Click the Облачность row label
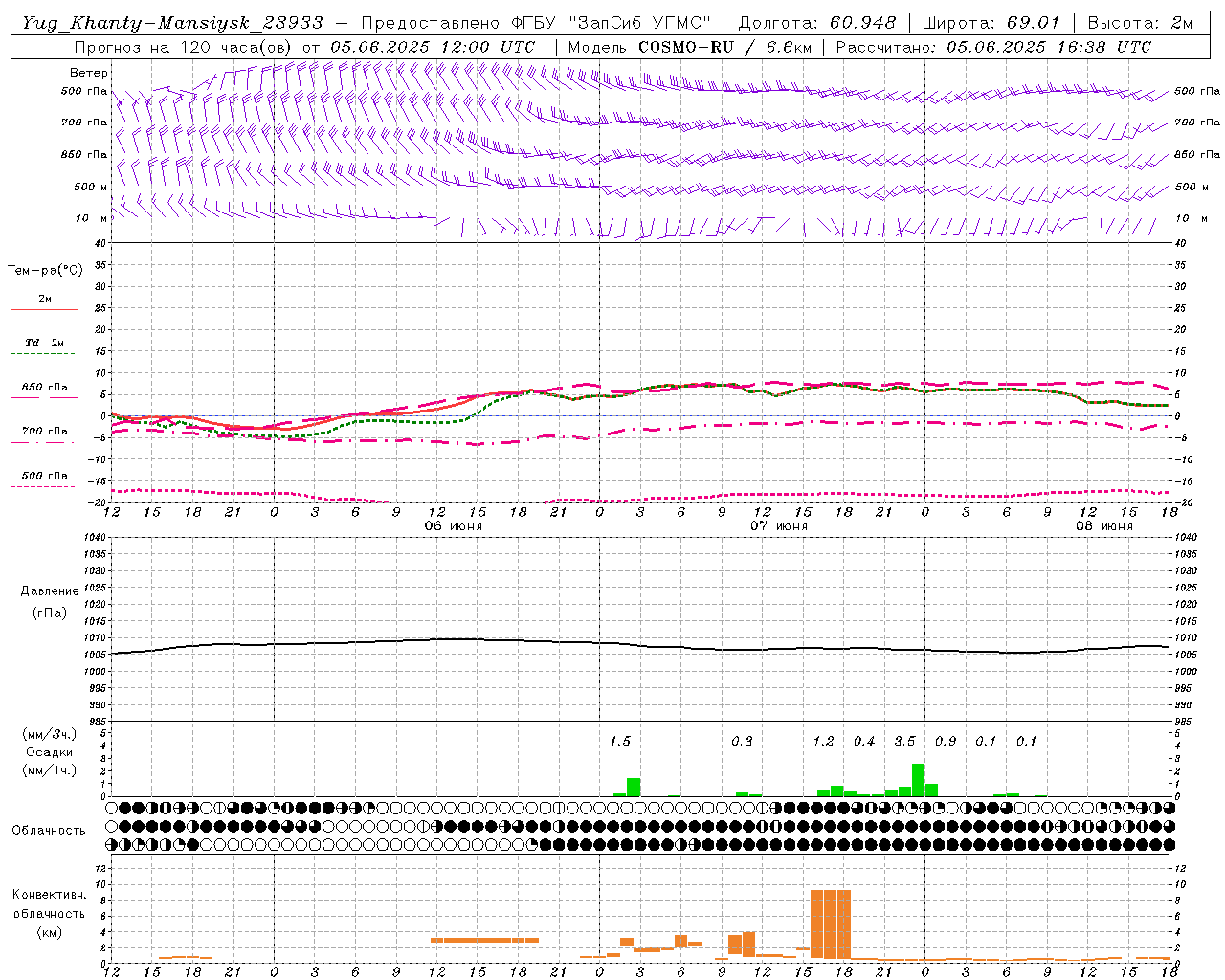This screenshot has width=1225, height=980. (x=49, y=831)
